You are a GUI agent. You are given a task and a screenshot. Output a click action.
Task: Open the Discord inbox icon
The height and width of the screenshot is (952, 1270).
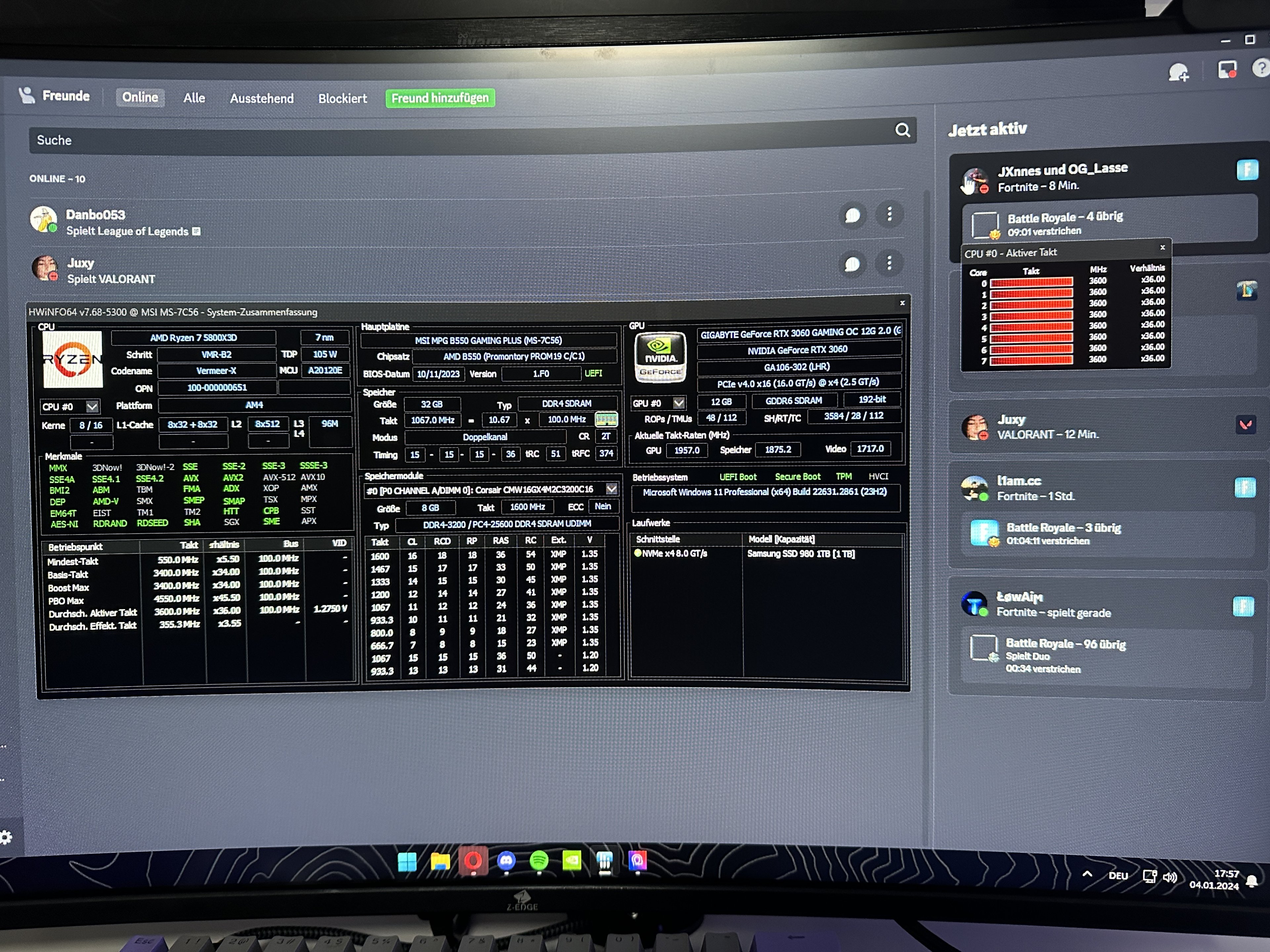pos(1227,70)
